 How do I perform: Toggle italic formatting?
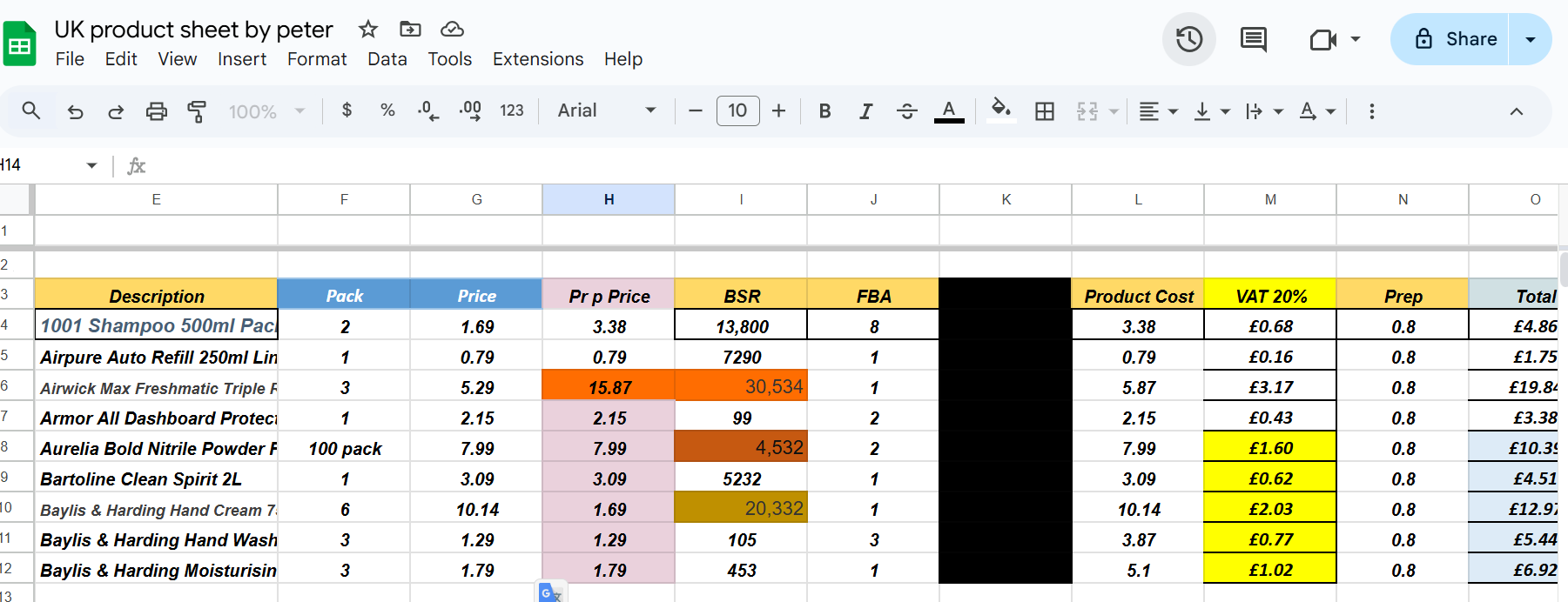[x=865, y=110]
